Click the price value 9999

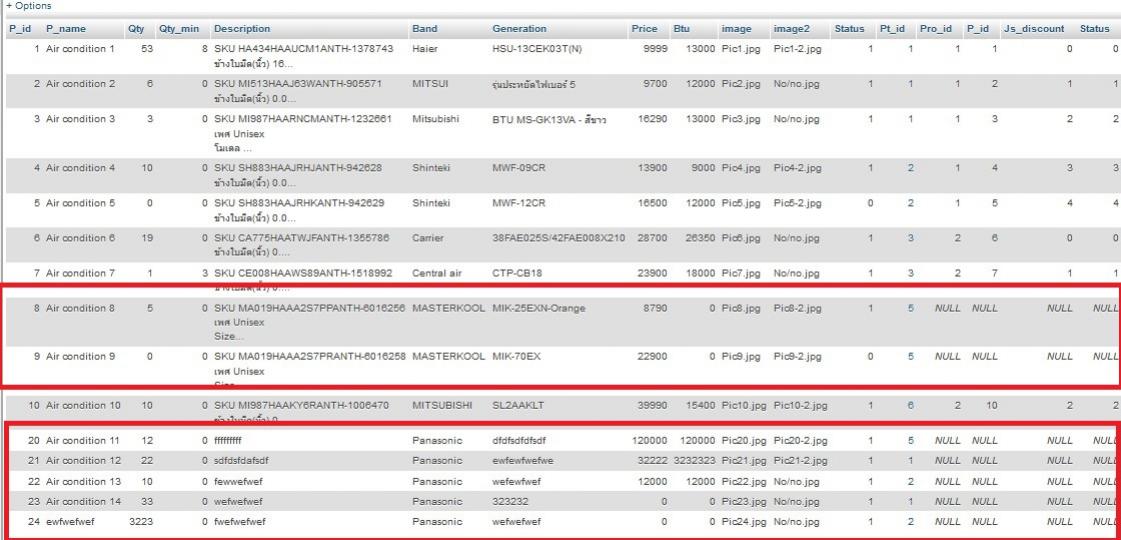pos(655,49)
